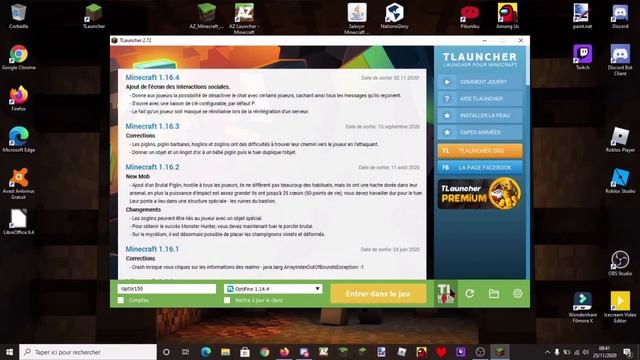Show hidden system tray icons

tap(547, 352)
